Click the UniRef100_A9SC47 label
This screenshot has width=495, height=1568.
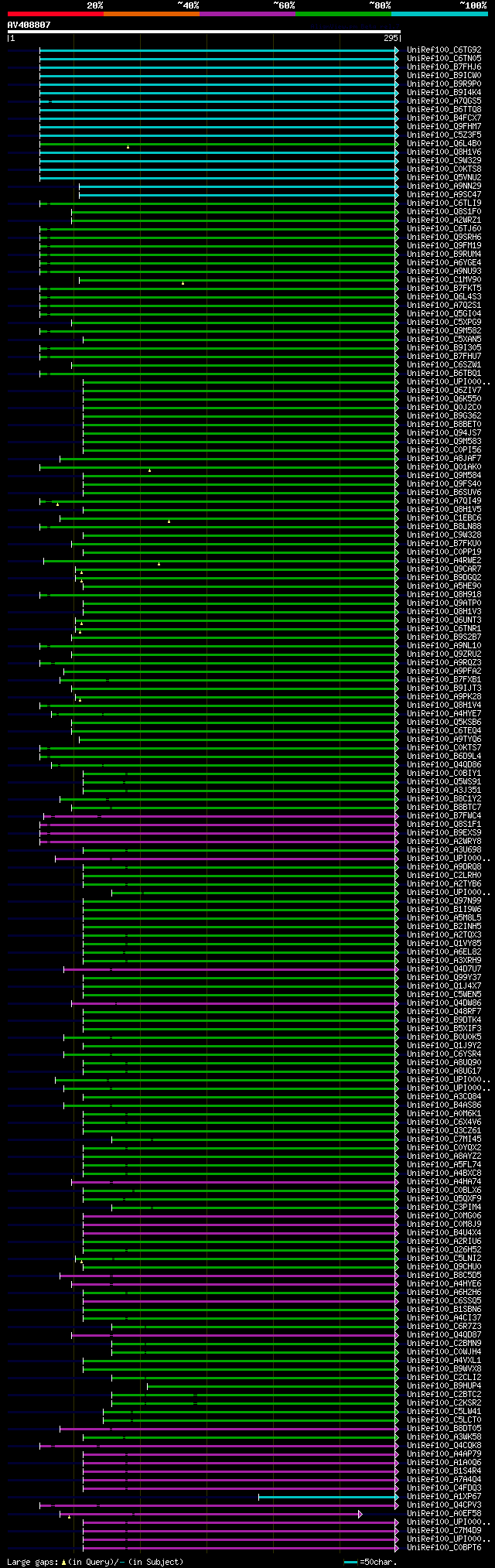[x=444, y=195]
